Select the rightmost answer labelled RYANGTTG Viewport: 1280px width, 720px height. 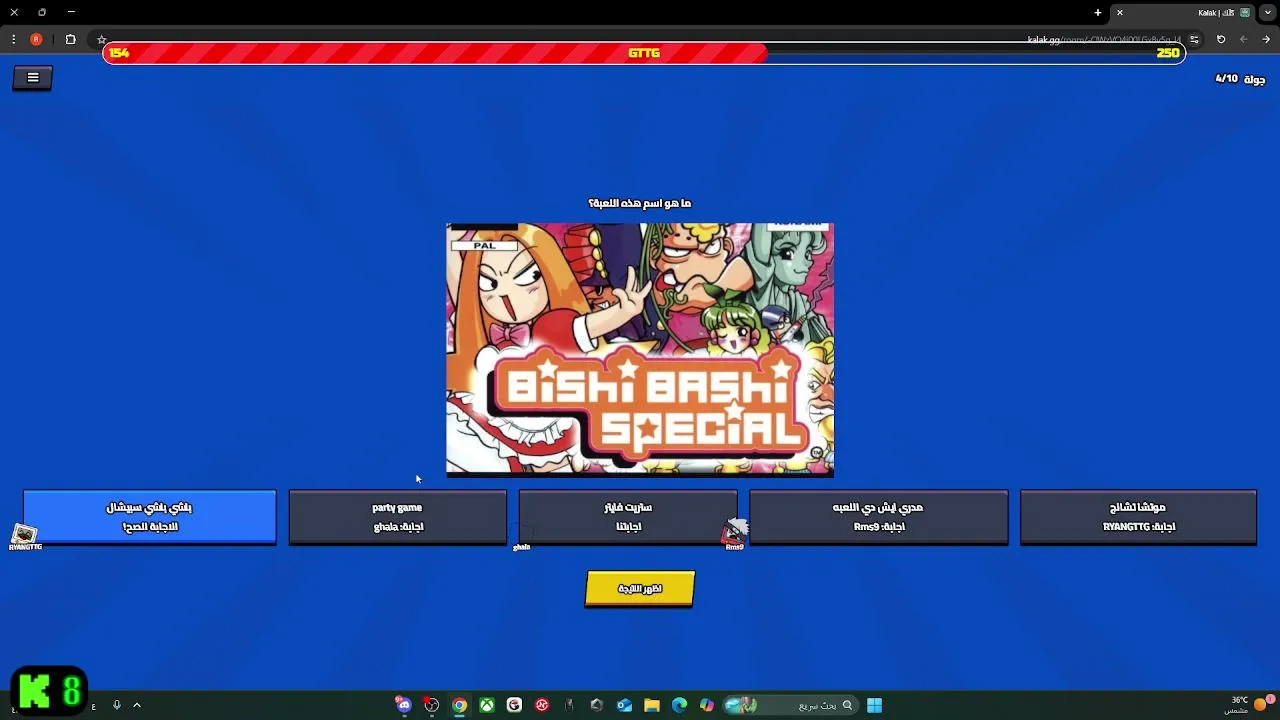(1138, 517)
